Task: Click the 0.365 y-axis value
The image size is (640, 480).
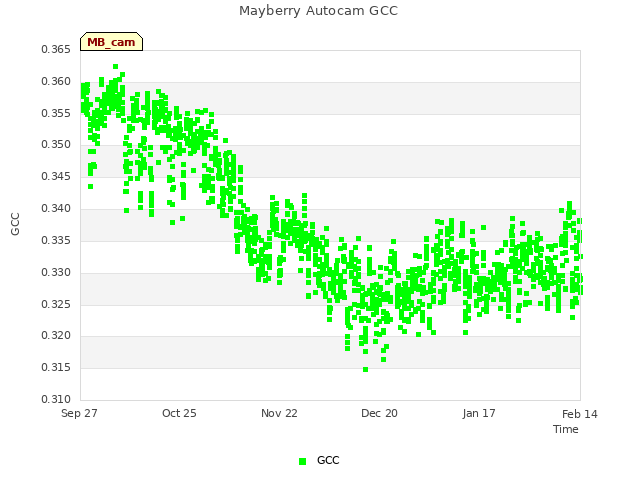Action: (x=56, y=49)
